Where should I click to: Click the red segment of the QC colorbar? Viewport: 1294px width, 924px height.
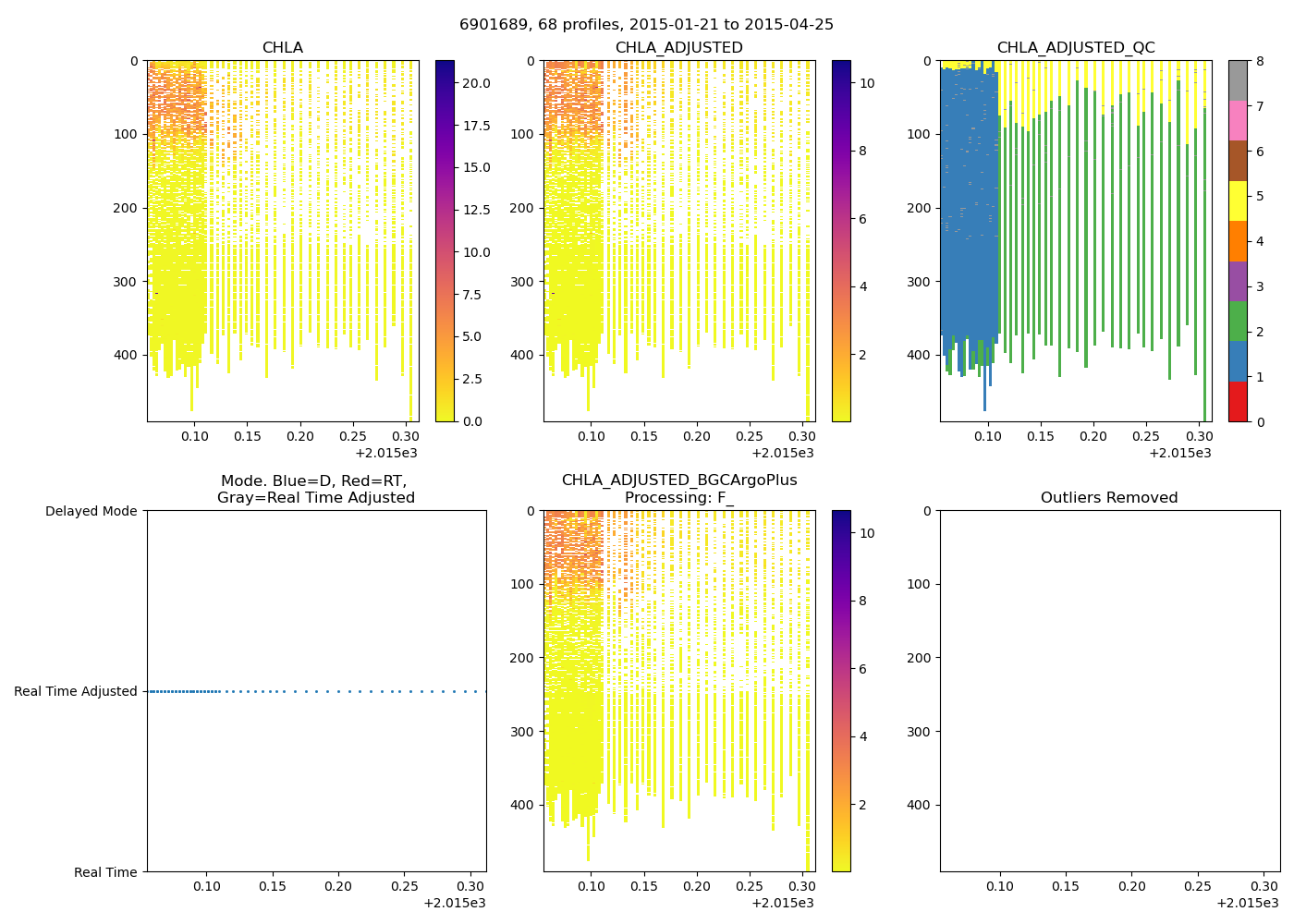pos(1238,402)
